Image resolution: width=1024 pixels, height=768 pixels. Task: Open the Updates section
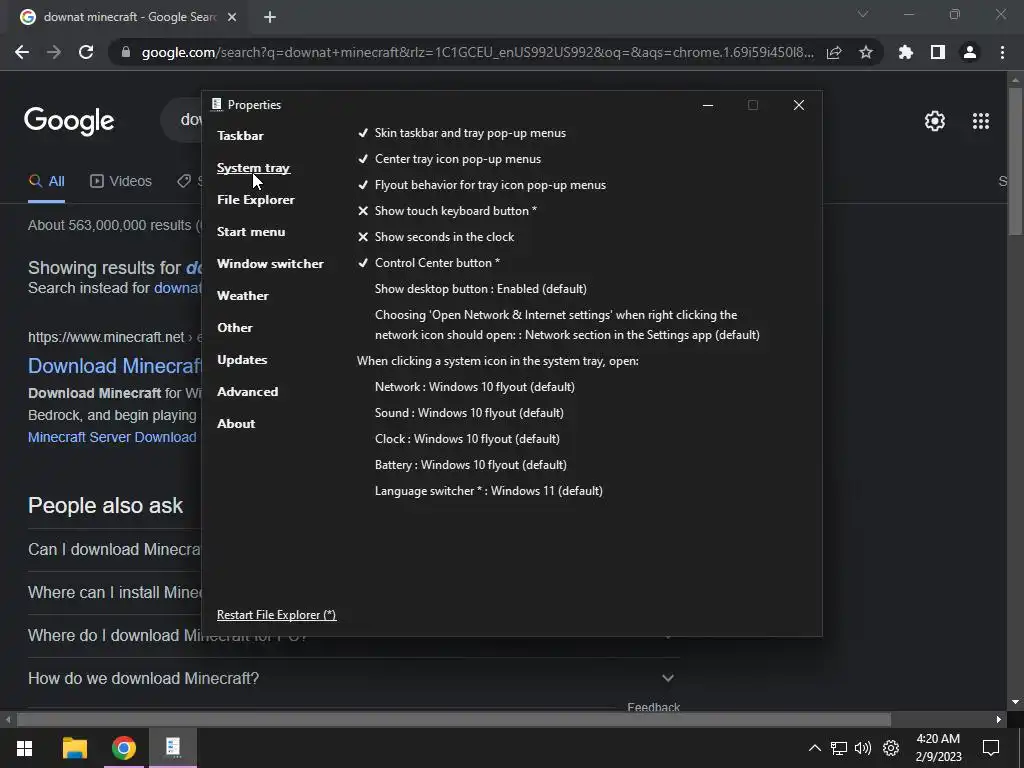(242, 360)
